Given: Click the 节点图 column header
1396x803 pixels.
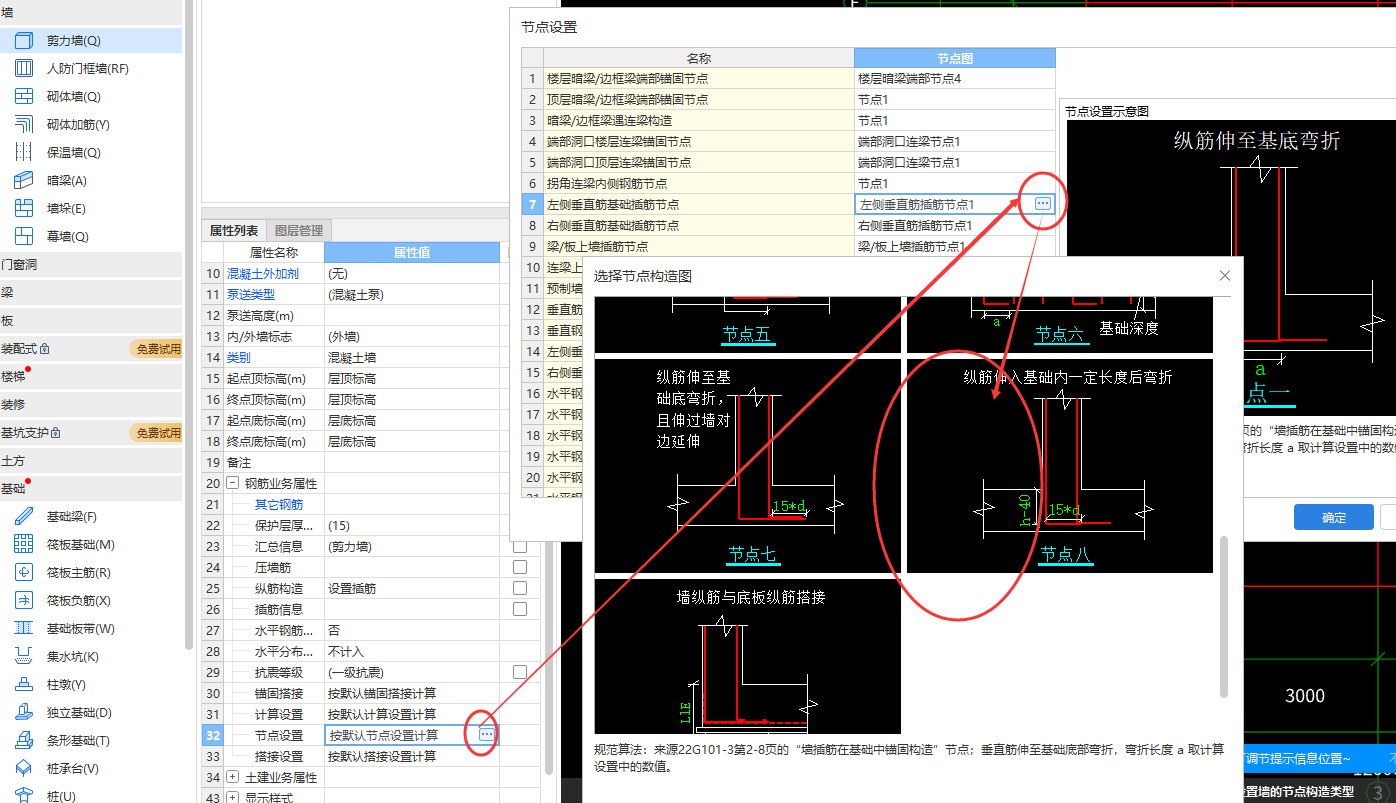Looking at the screenshot, I should click(955, 58).
